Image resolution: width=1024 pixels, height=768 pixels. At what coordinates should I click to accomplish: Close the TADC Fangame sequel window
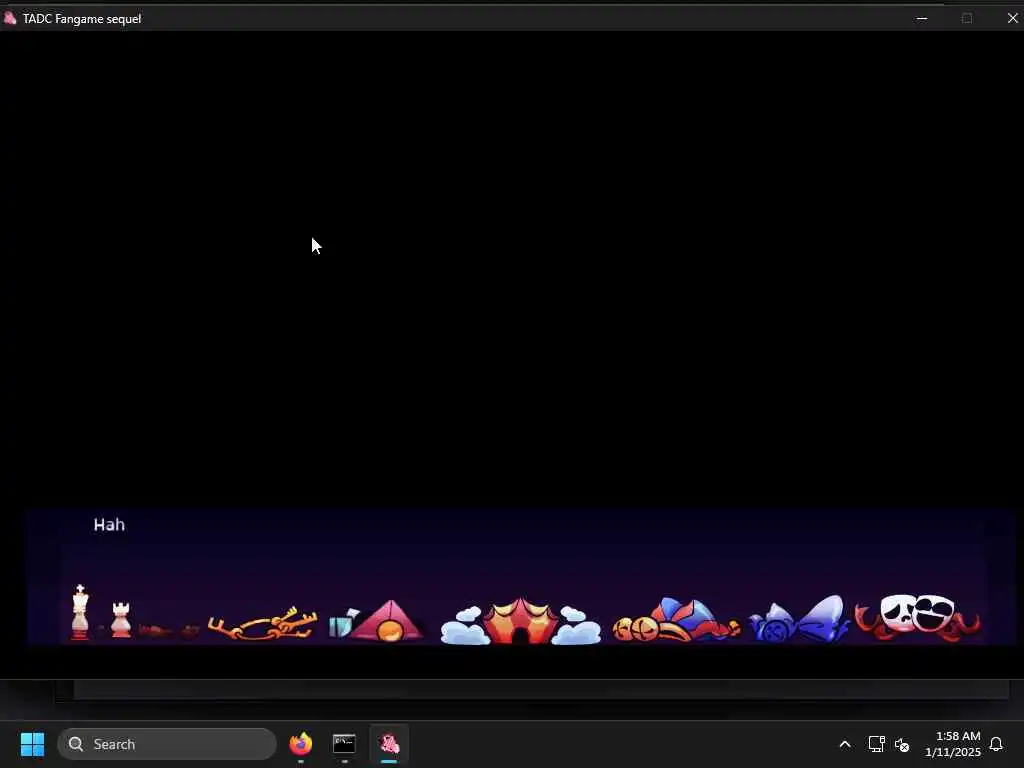click(1012, 18)
